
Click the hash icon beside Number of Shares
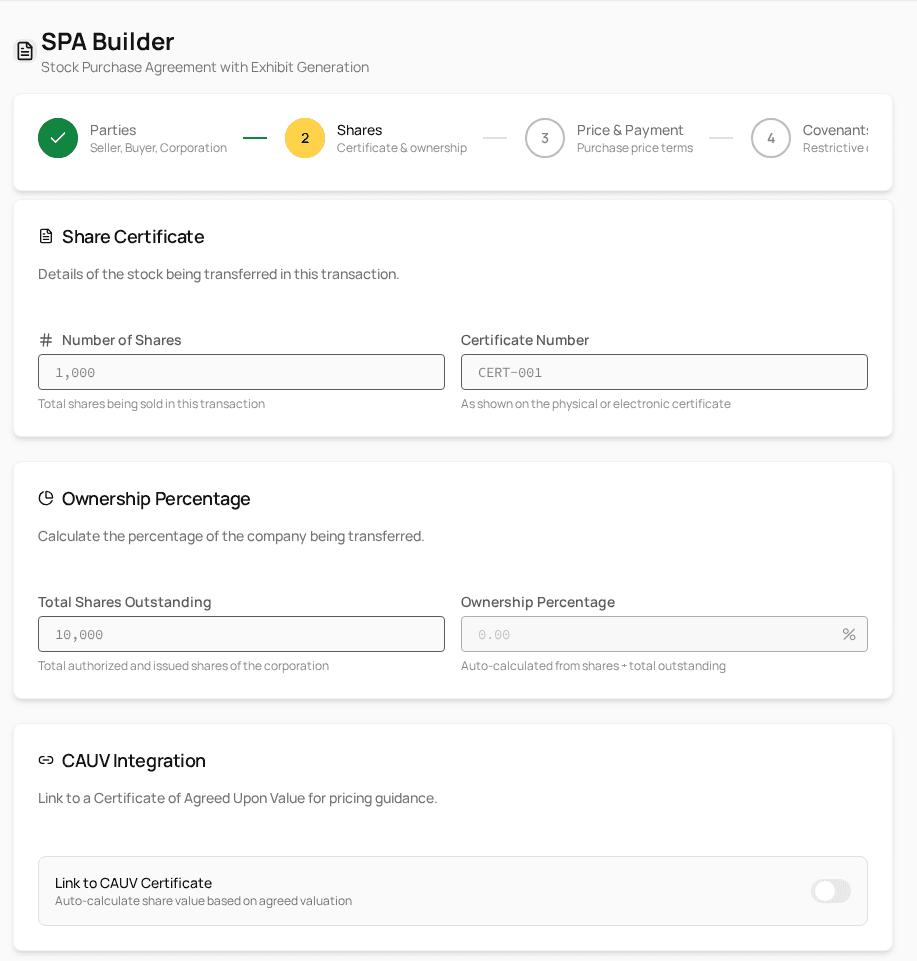click(x=46, y=340)
